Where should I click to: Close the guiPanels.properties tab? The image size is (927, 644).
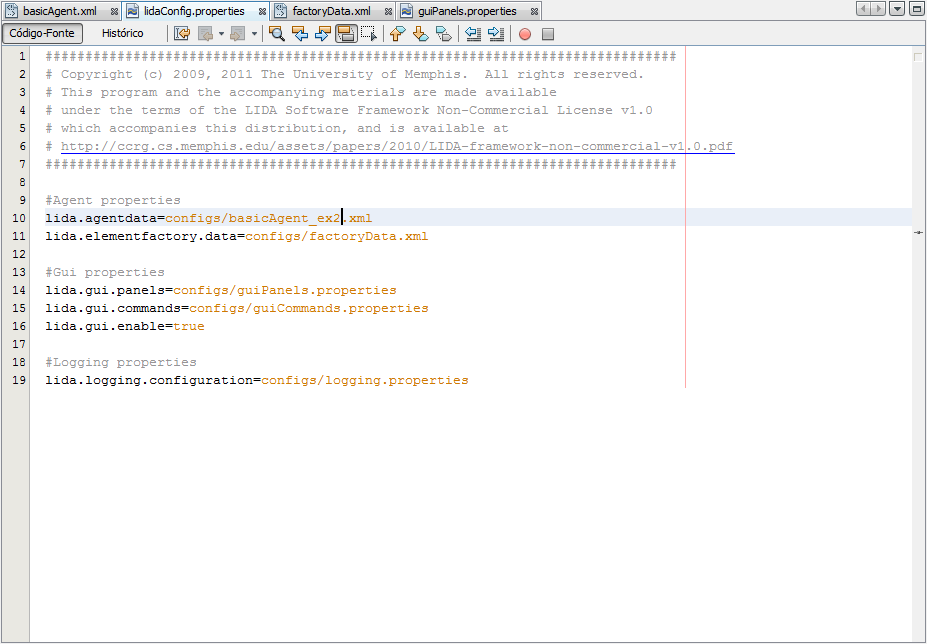click(534, 12)
